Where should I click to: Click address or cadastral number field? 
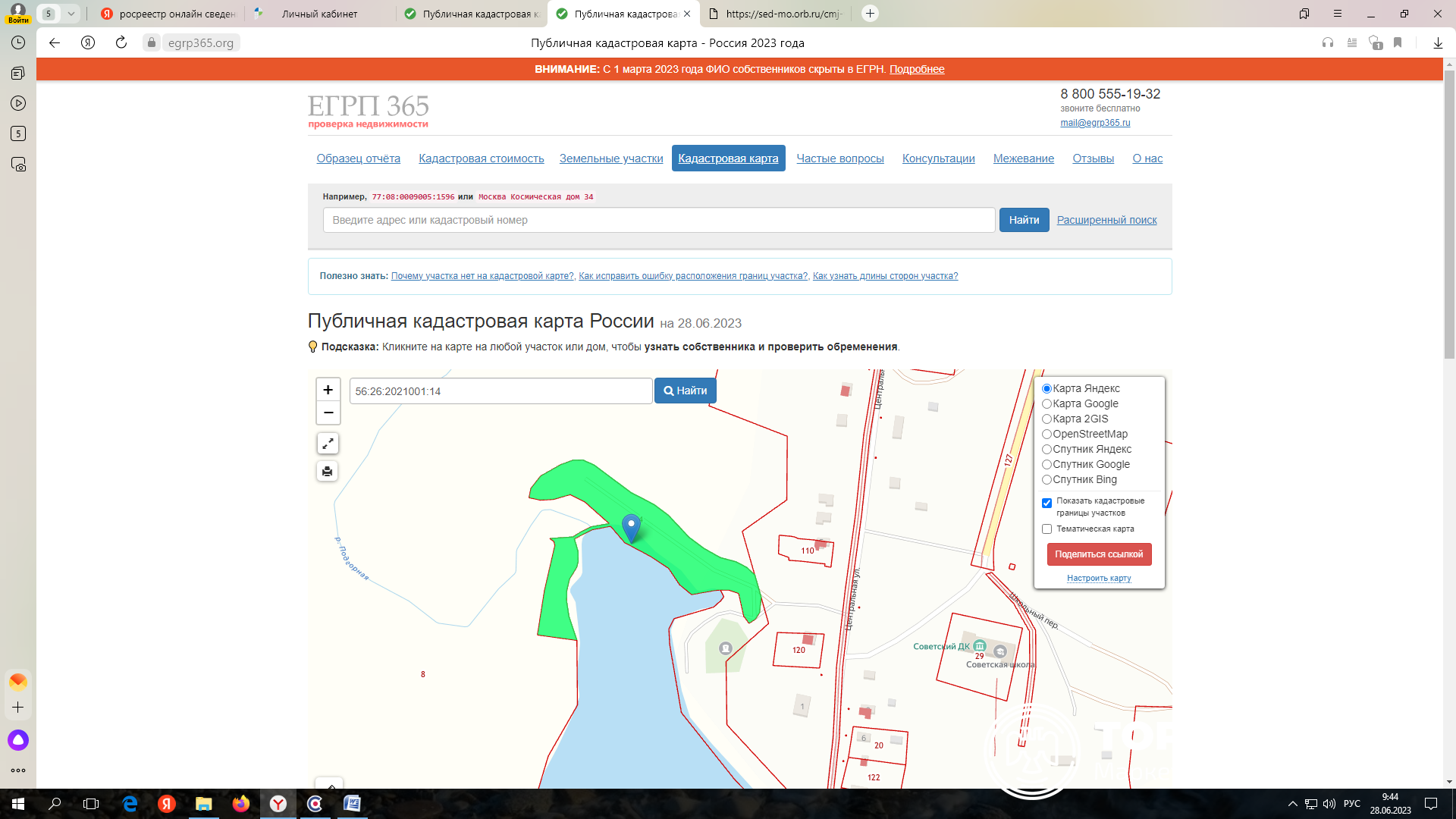pos(658,220)
